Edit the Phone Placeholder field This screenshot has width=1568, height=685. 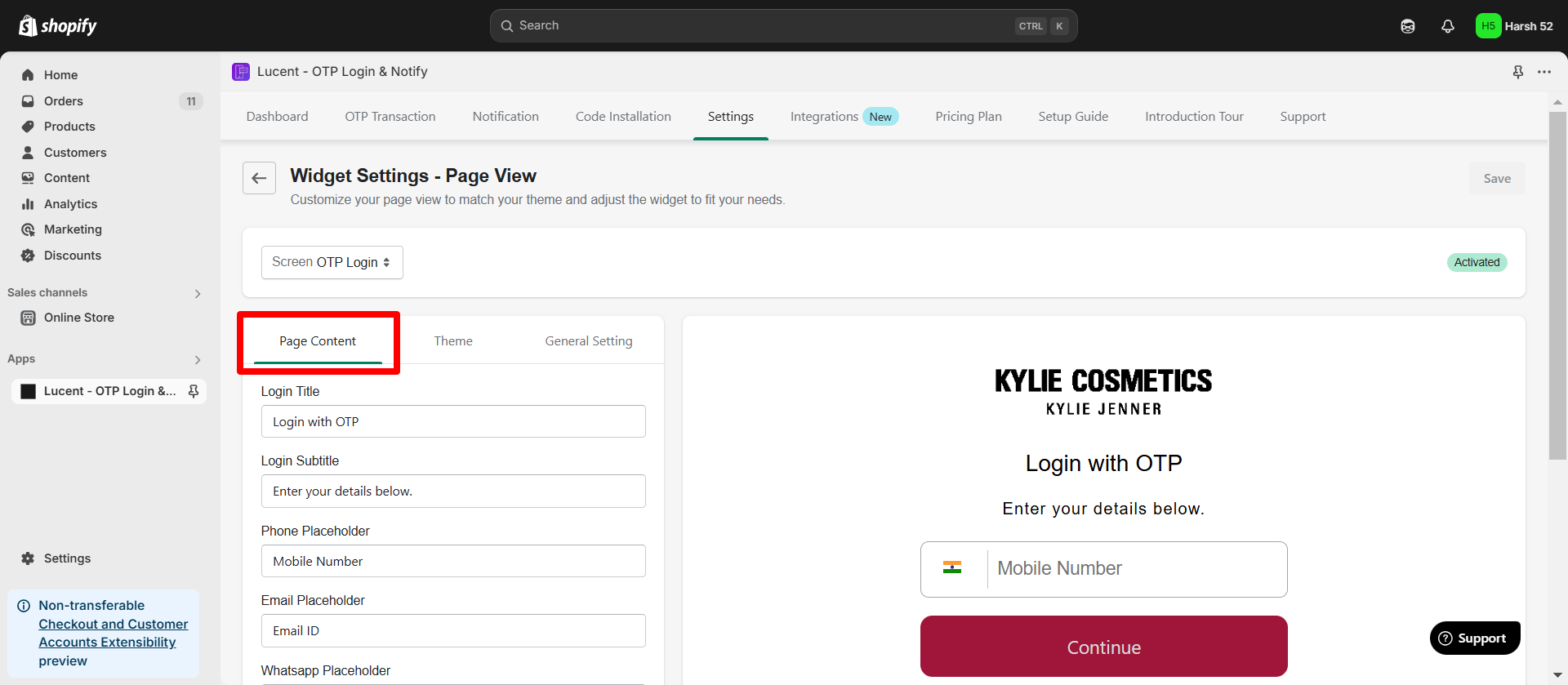click(453, 561)
